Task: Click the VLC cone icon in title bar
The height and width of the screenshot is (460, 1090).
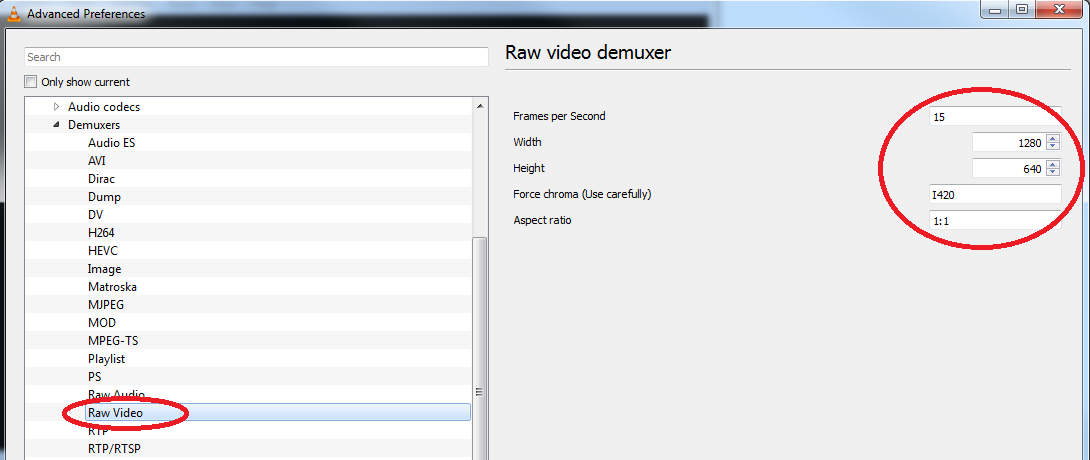Action: (13, 13)
